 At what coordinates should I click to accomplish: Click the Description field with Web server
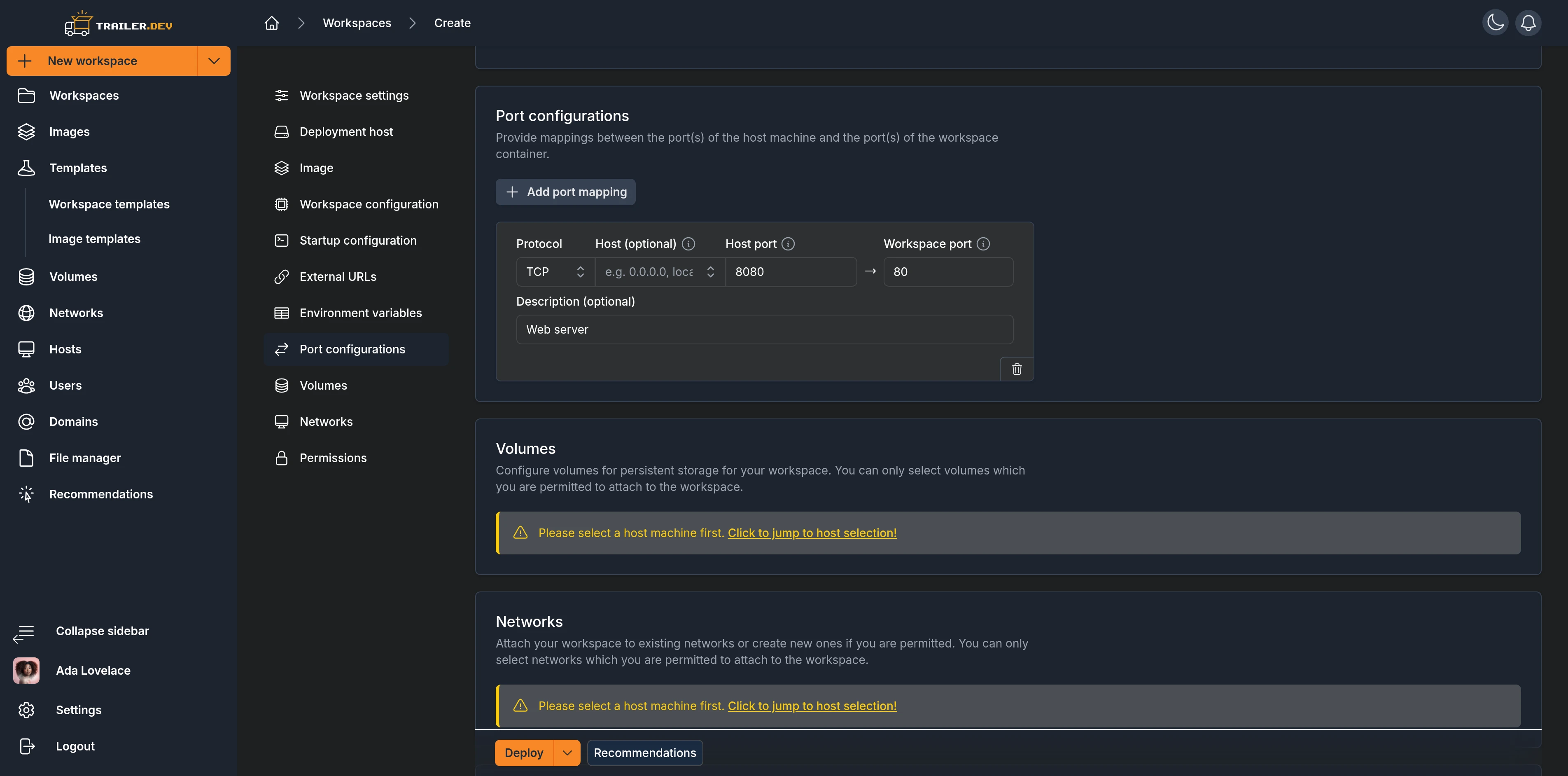pos(765,330)
